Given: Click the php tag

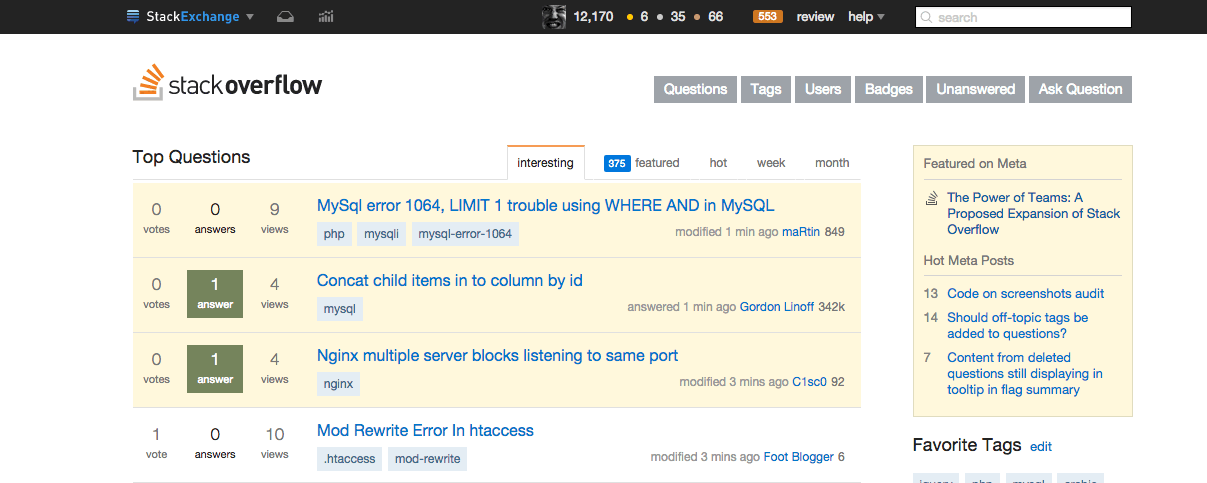Looking at the screenshot, I should [334, 234].
